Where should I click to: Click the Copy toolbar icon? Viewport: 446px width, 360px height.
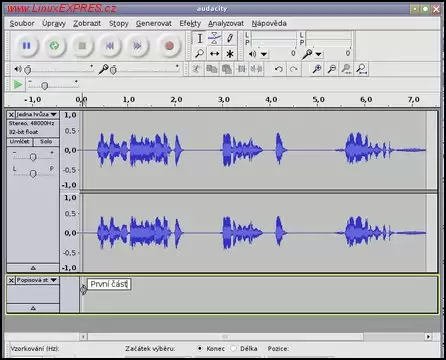212,69
